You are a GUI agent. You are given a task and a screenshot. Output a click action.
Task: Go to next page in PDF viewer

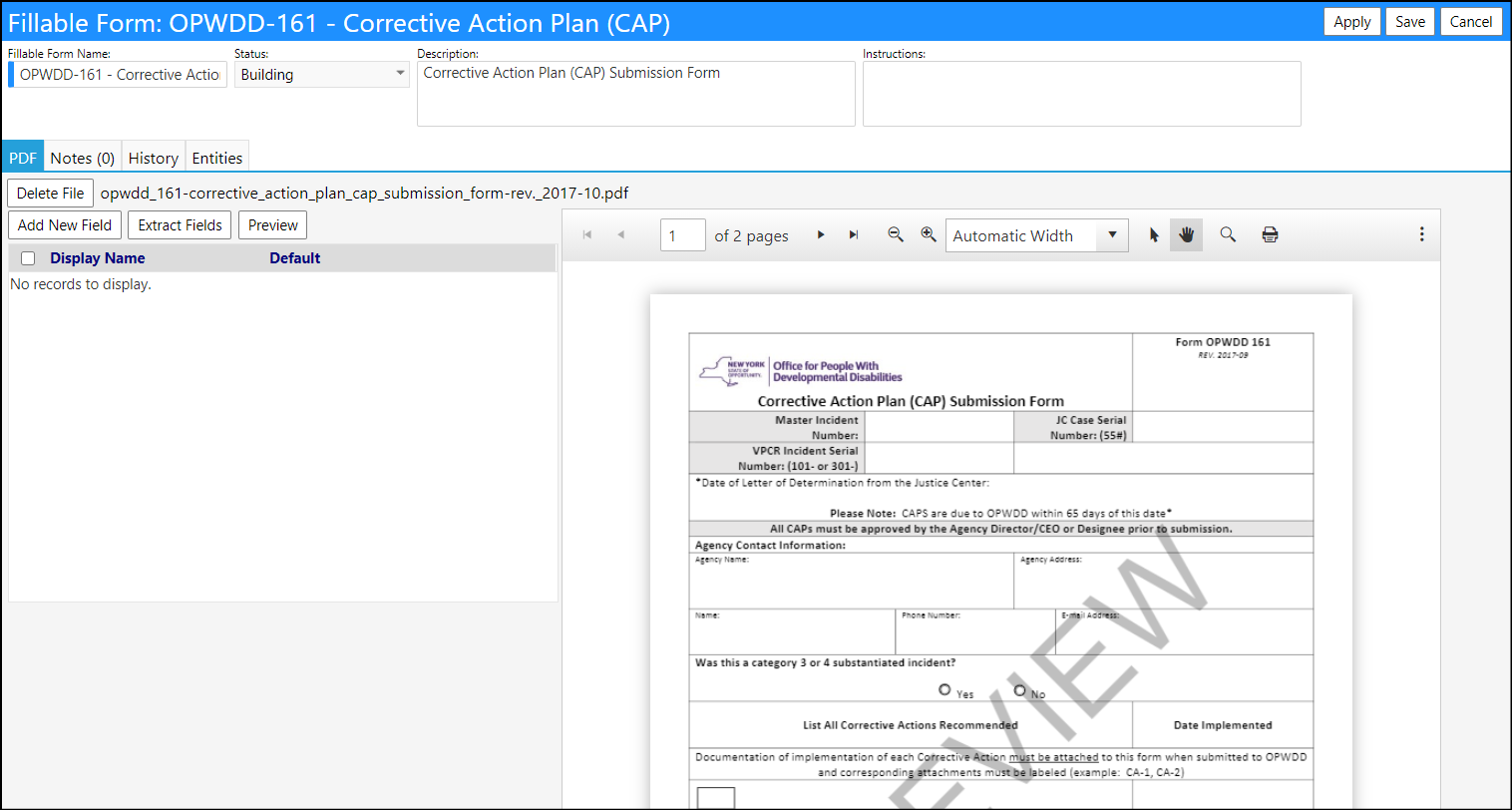click(821, 234)
